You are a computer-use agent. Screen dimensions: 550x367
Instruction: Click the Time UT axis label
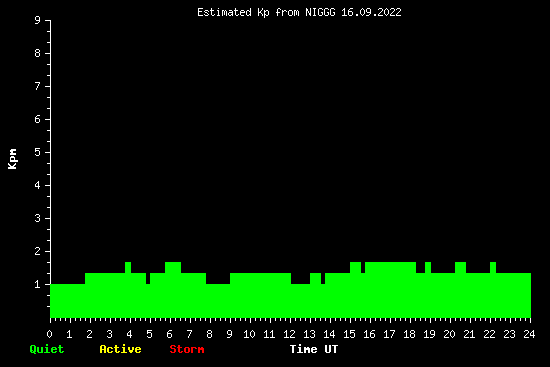[x=314, y=349]
